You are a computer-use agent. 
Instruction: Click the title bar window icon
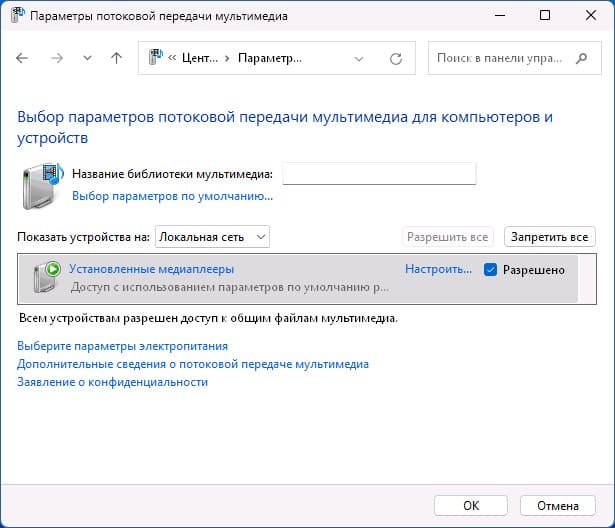(x=17, y=15)
